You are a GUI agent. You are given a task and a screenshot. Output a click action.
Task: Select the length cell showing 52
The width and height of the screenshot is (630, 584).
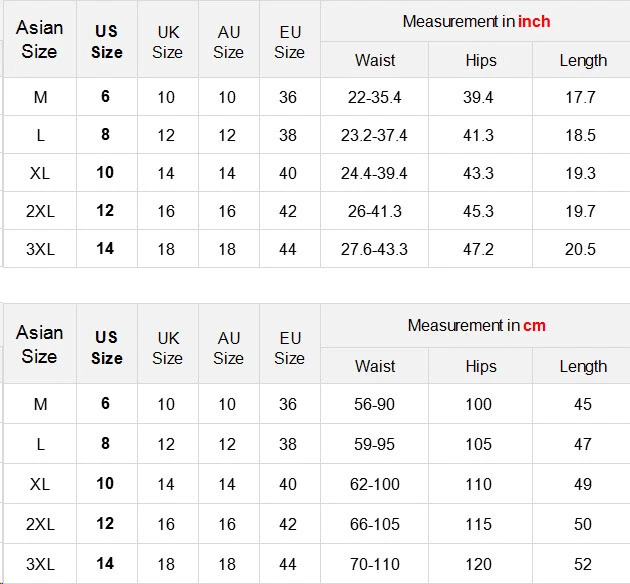click(582, 564)
